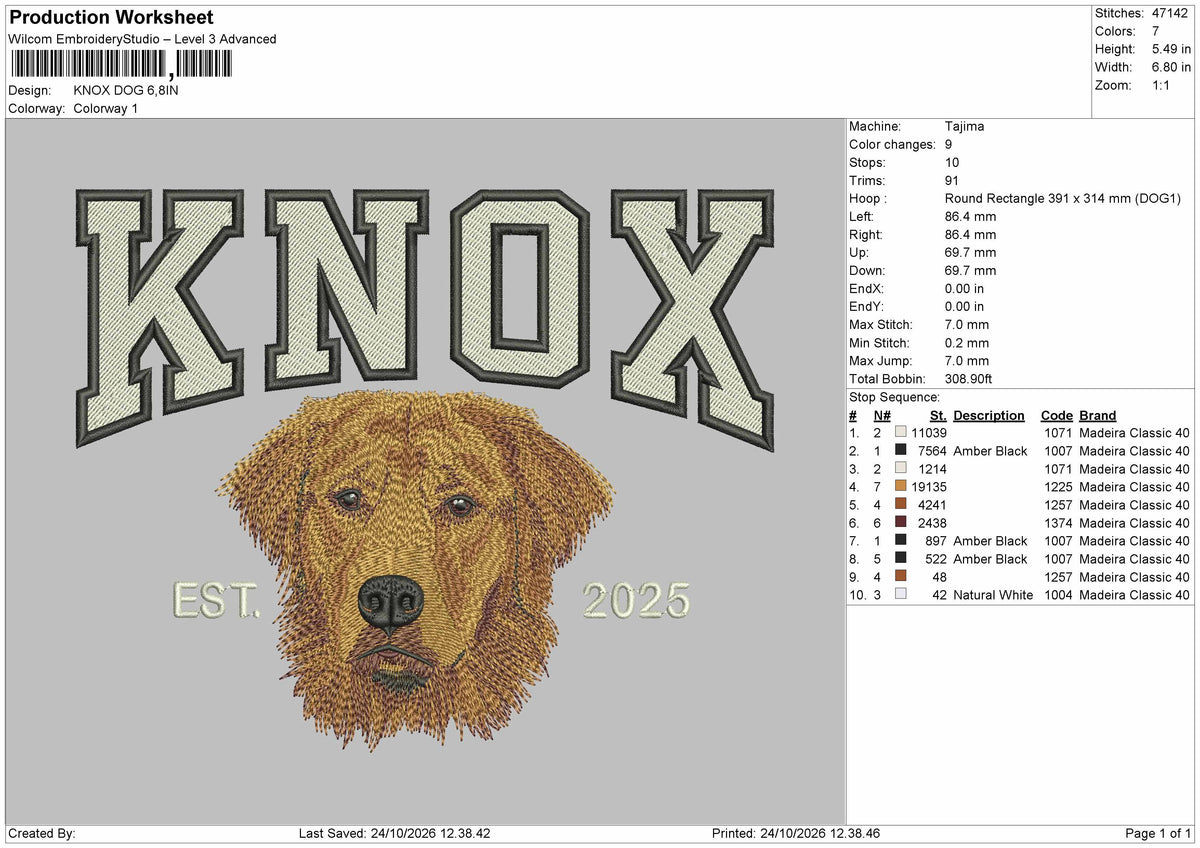Click the "2025" lettering in the design
The width and height of the screenshot is (1200, 848).
(636, 601)
